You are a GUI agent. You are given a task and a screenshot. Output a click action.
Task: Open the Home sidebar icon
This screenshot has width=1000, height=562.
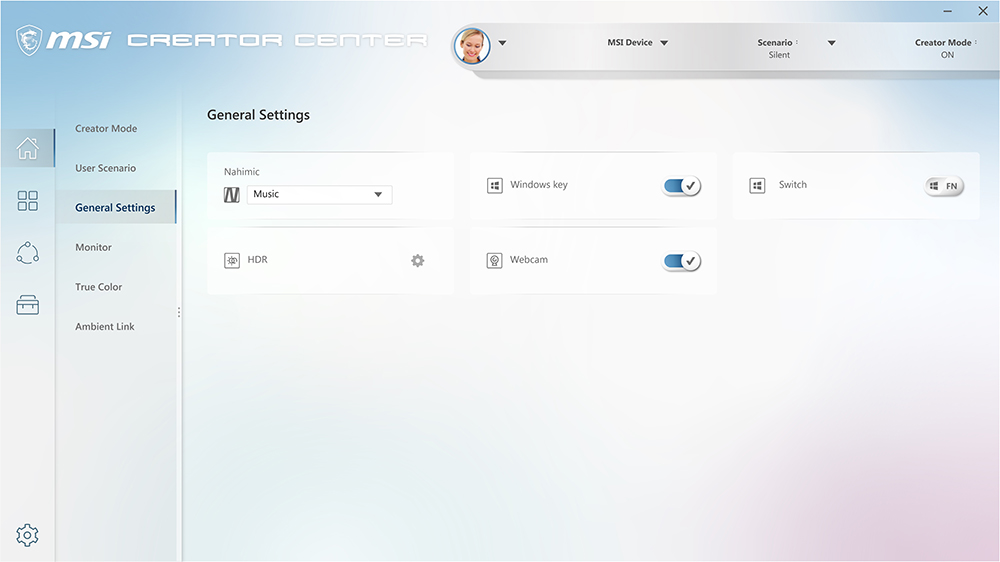[x=27, y=149]
